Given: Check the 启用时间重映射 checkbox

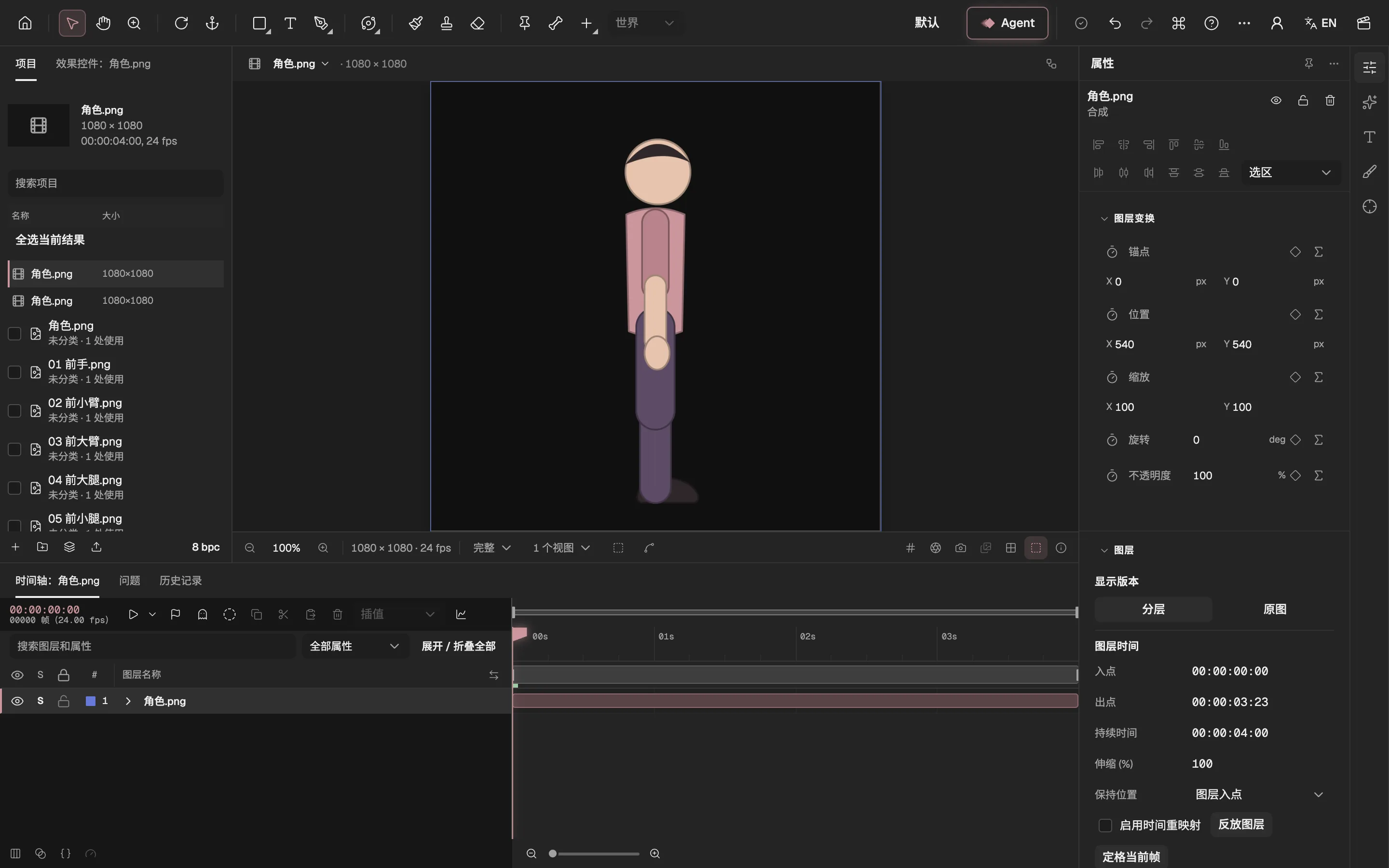Looking at the screenshot, I should (1105, 826).
